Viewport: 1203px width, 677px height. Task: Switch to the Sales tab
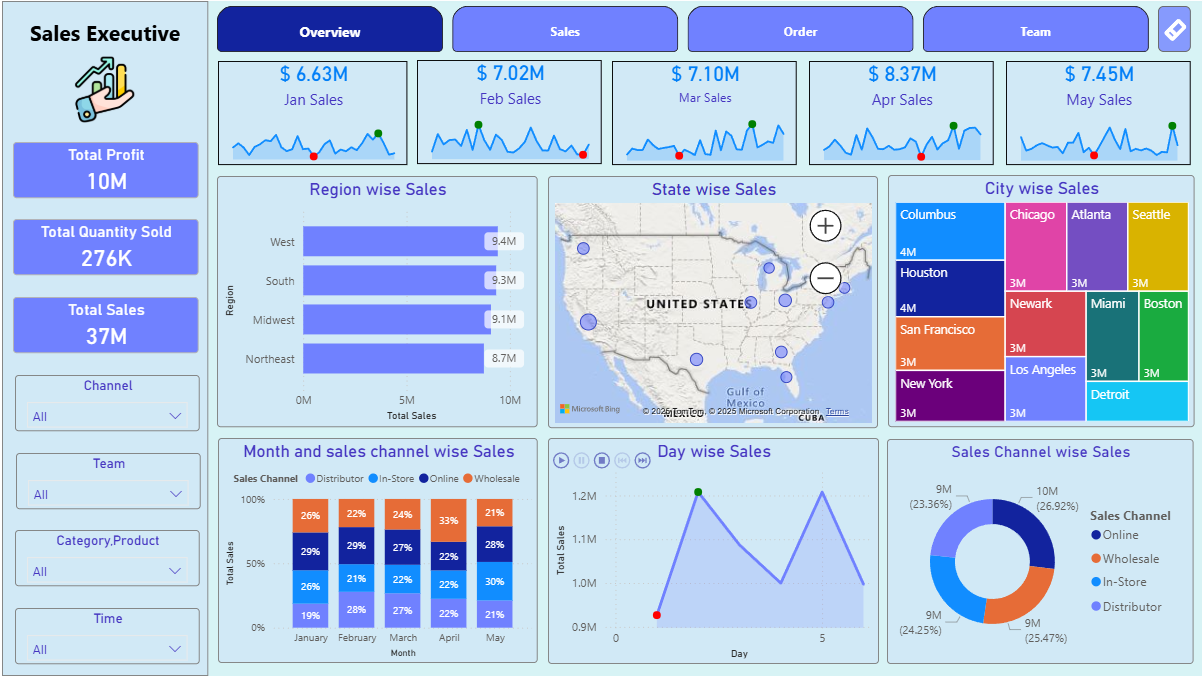565,31
